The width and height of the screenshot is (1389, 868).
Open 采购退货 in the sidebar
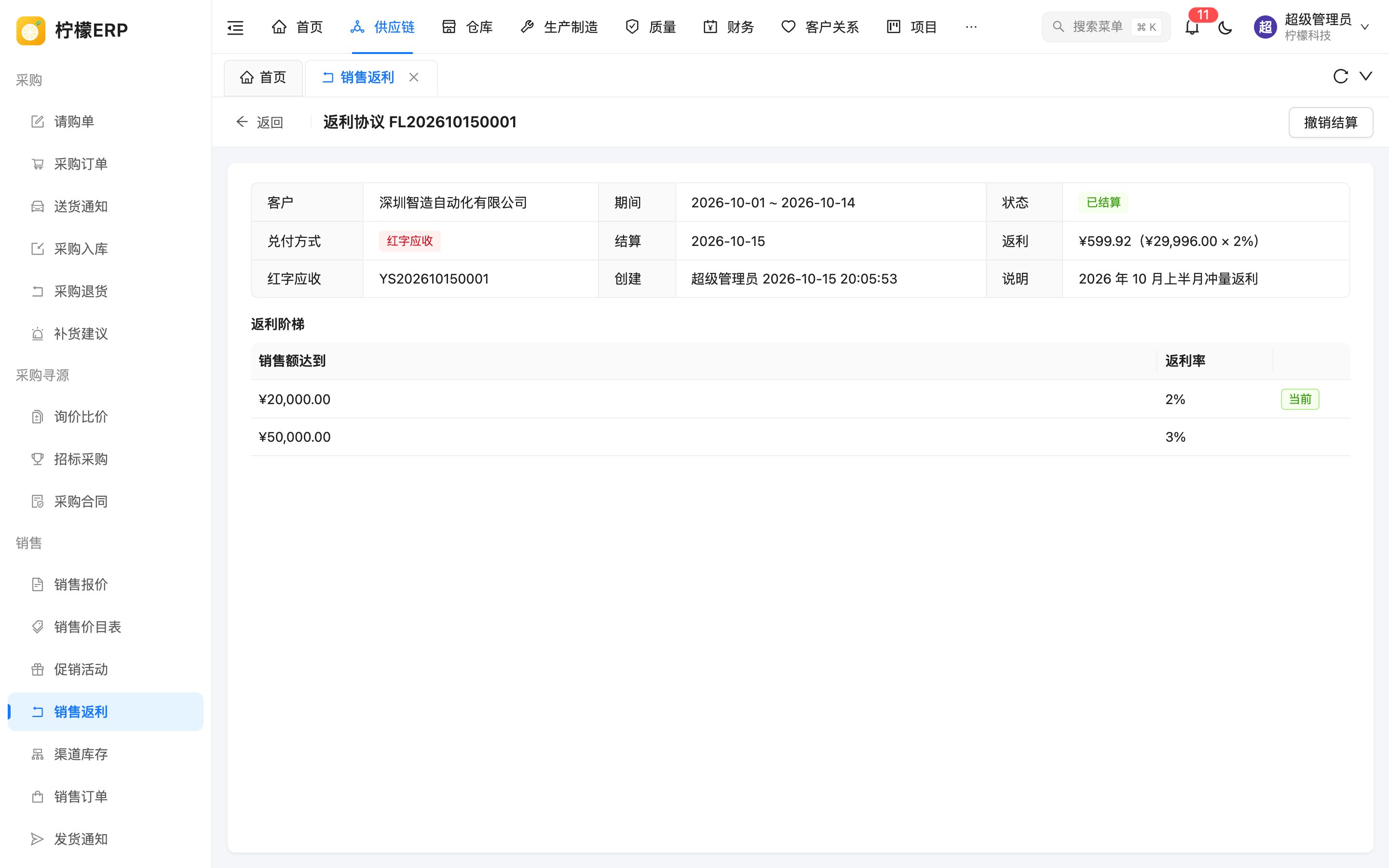106,292
